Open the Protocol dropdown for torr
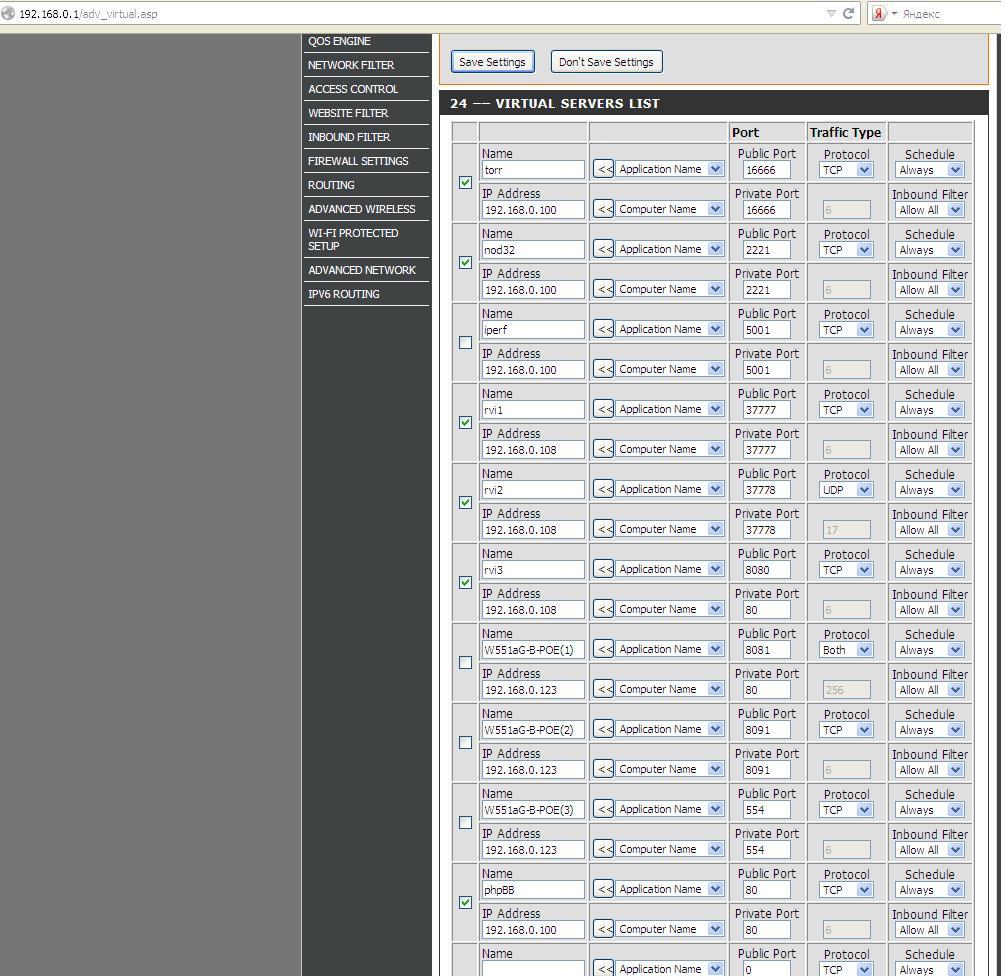Screen dimensions: 1005x976 [x=846, y=170]
